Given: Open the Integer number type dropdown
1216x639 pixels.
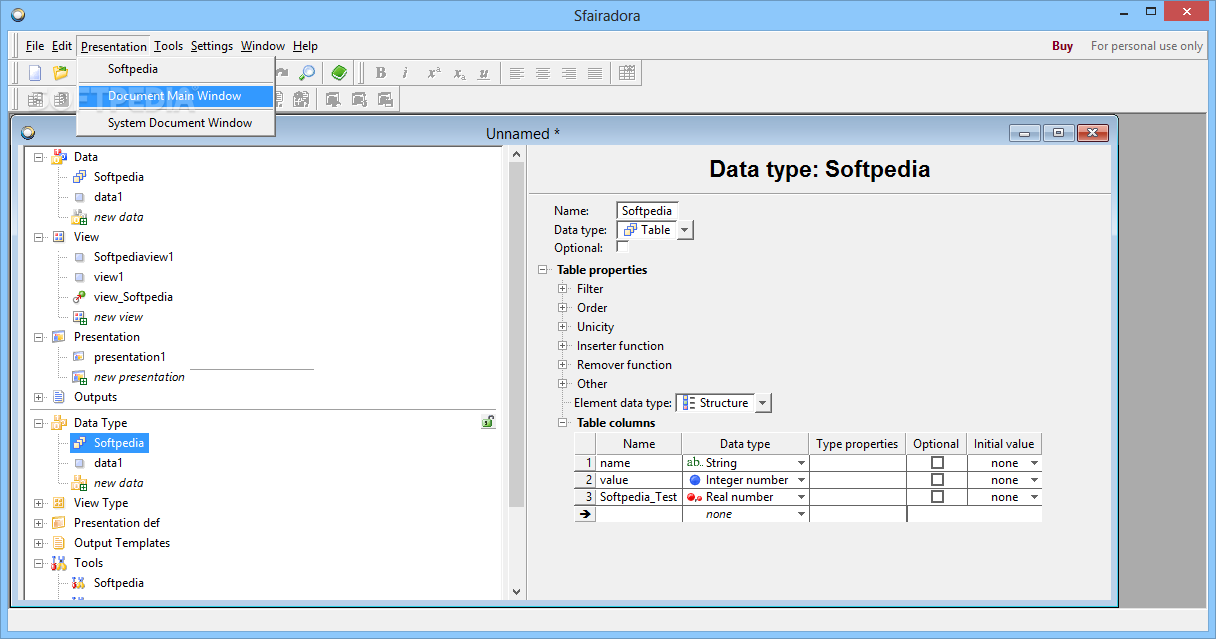Looking at the screenshot, I should [801, 480].
